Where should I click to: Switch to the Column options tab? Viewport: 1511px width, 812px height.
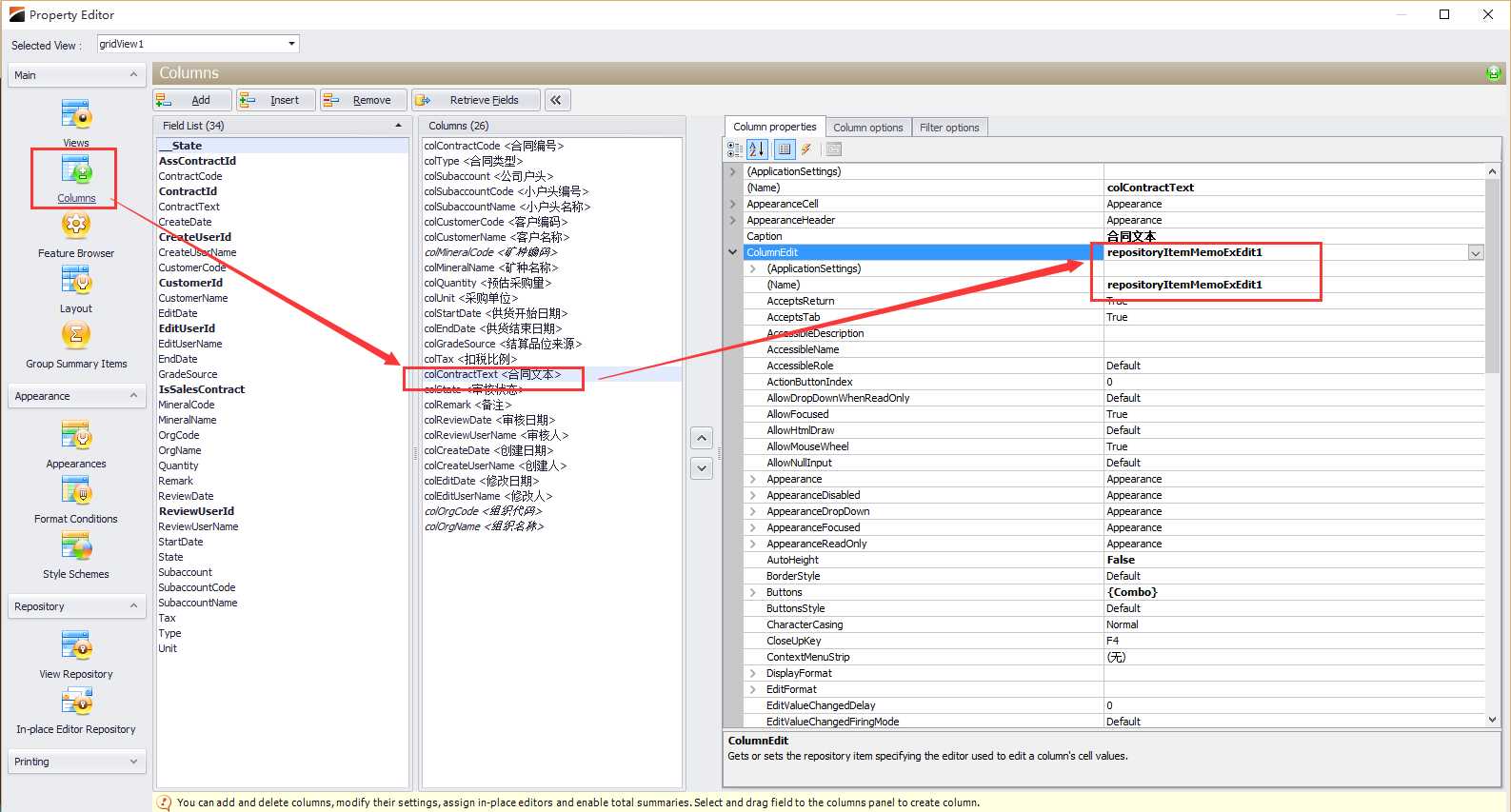(867, 128)
